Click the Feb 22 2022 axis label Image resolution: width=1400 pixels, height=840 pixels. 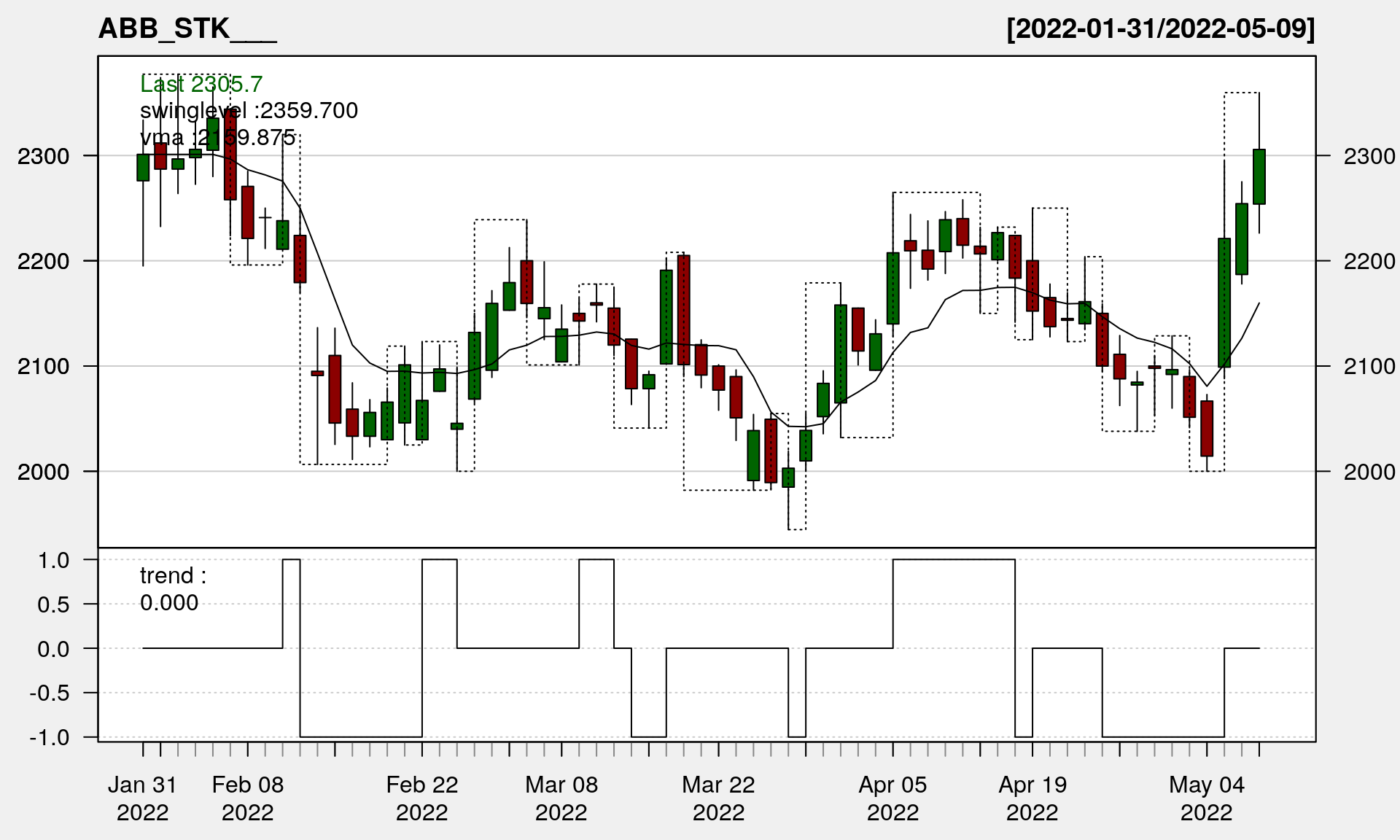[x=421, y=798]
